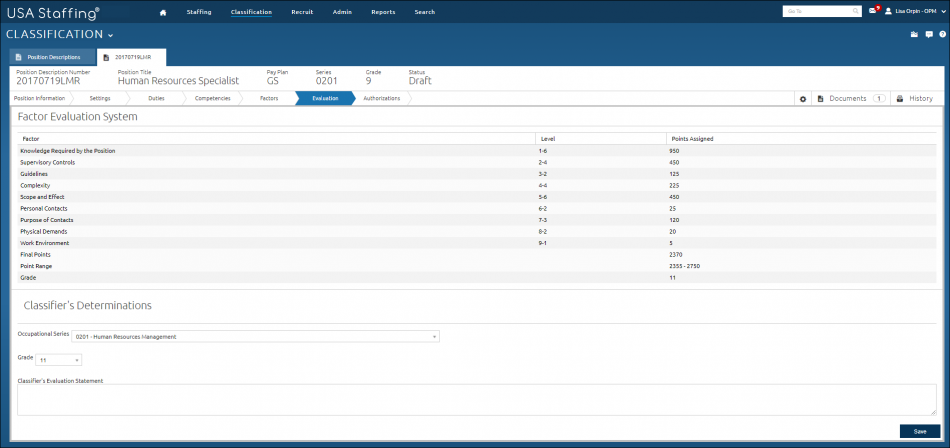Viewport: 950px width, 448px height.
Task: Click the History printer icon
Action: pyautogui.click(x=900, y=98)
